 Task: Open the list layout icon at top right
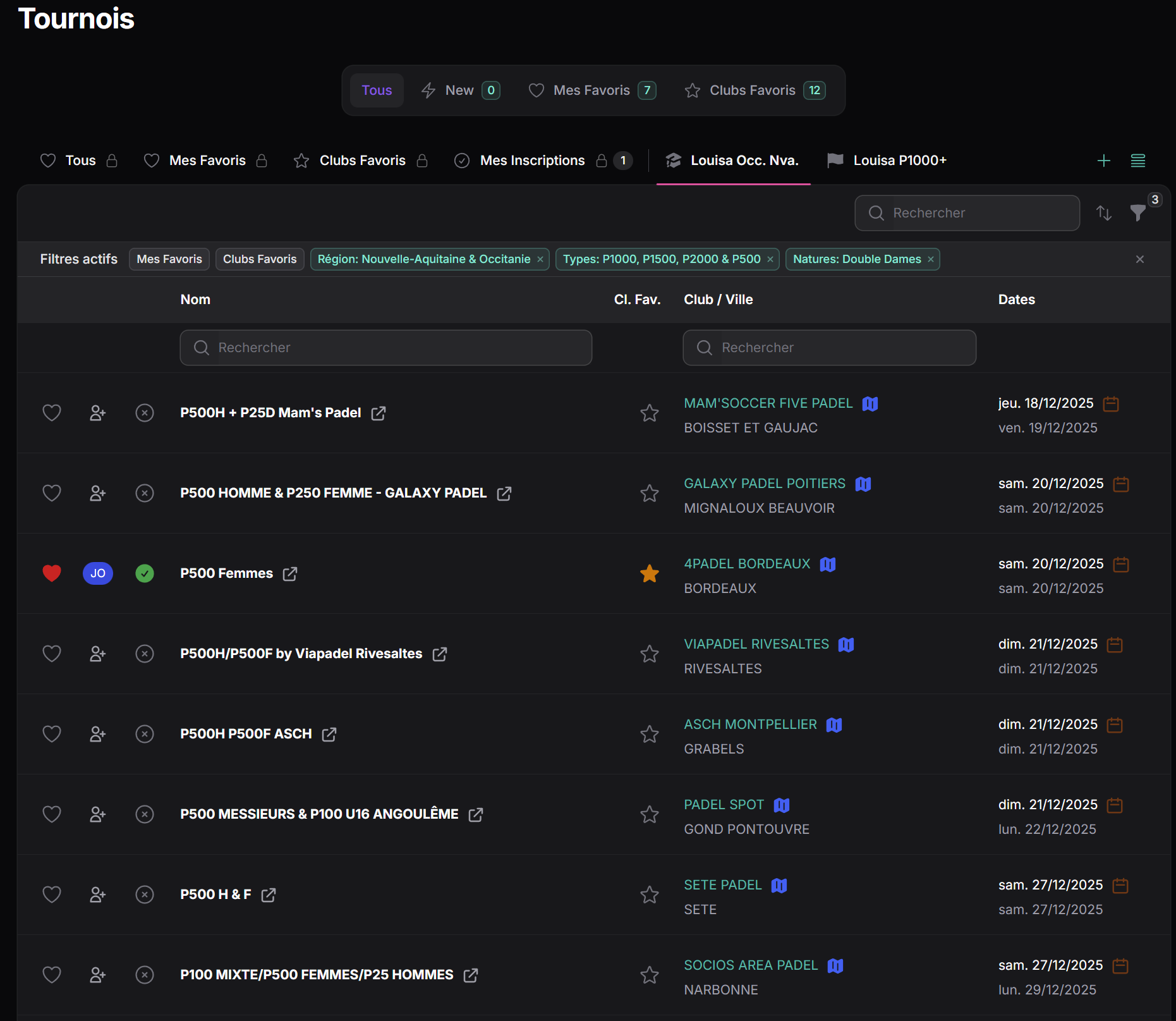[1137, 161]
